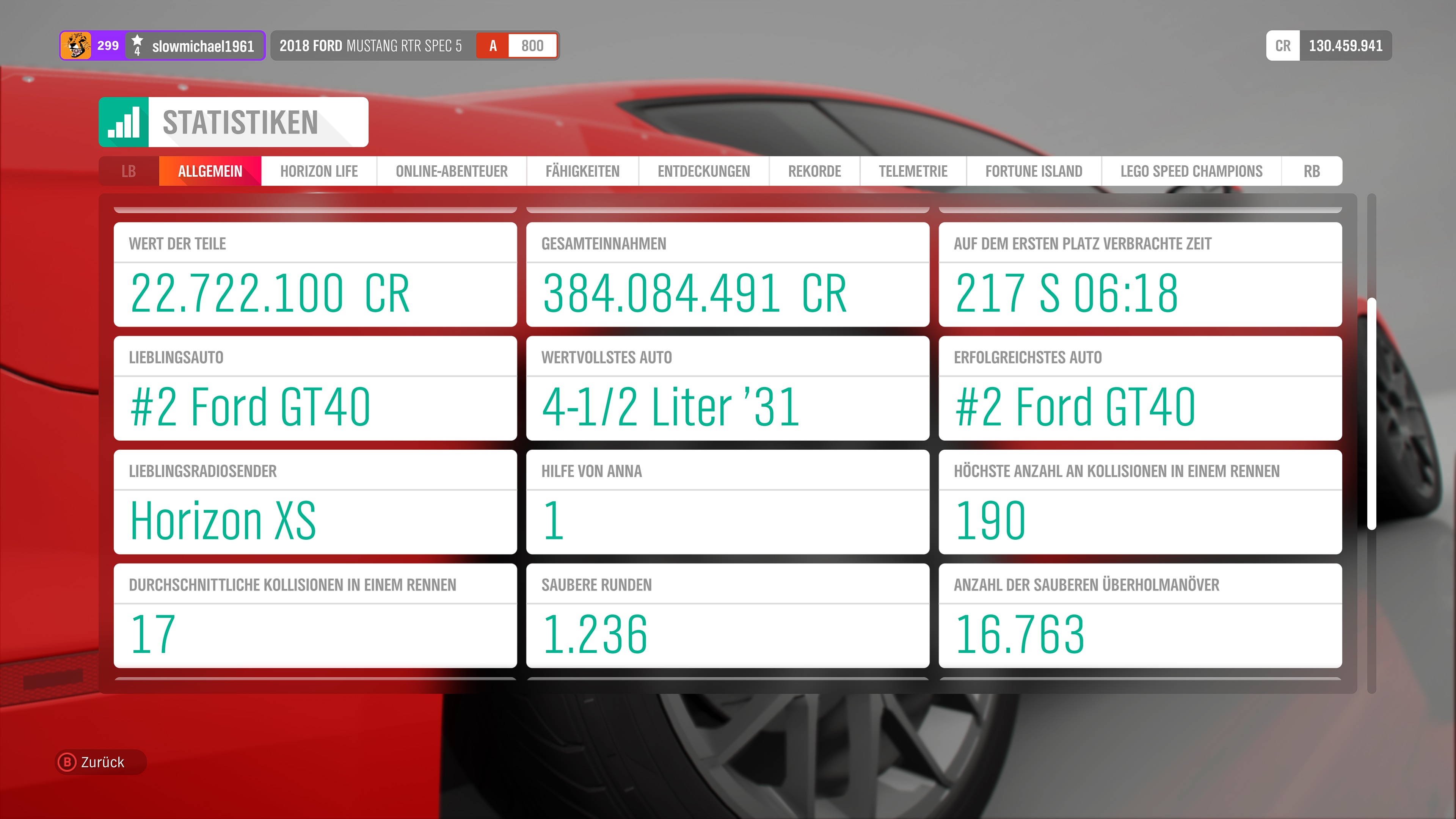Screen dimensions: 1456x819
Task: Select the Fähigkeiten tab
Action: 582,171
